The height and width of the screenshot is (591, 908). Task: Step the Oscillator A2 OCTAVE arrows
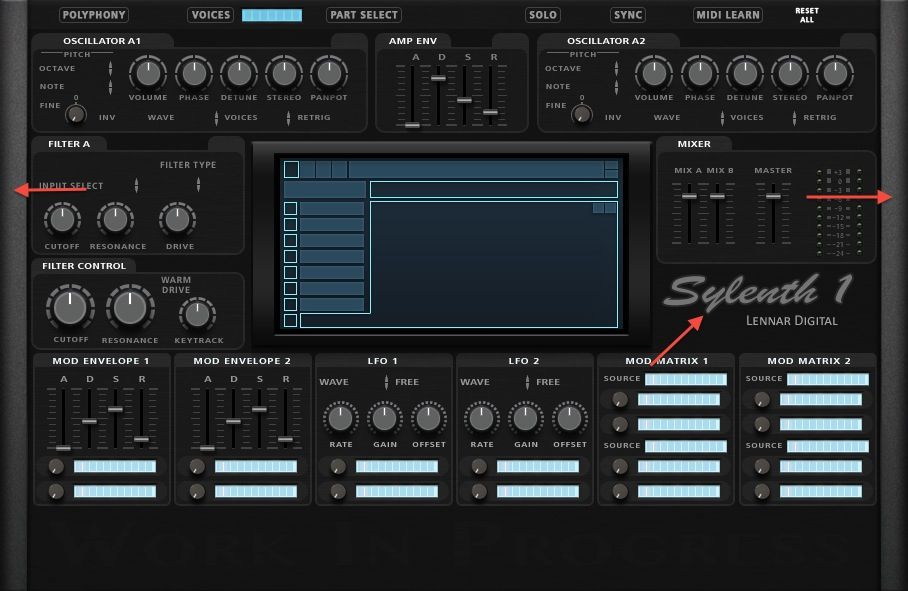[x=616, y=68]
